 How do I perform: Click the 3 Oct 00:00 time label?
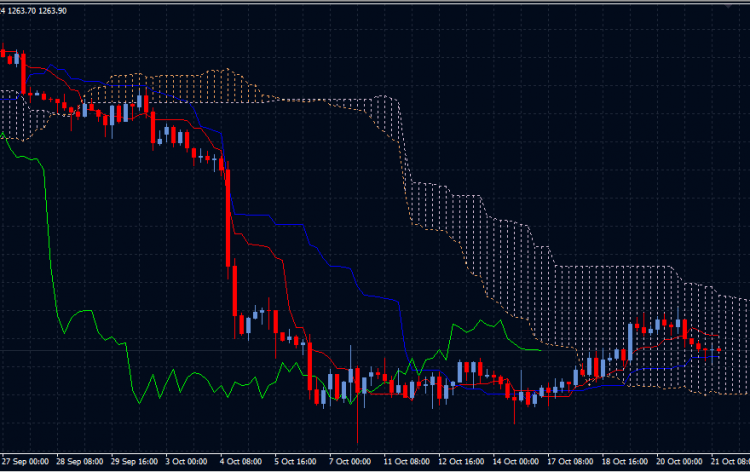pos(187,462)
